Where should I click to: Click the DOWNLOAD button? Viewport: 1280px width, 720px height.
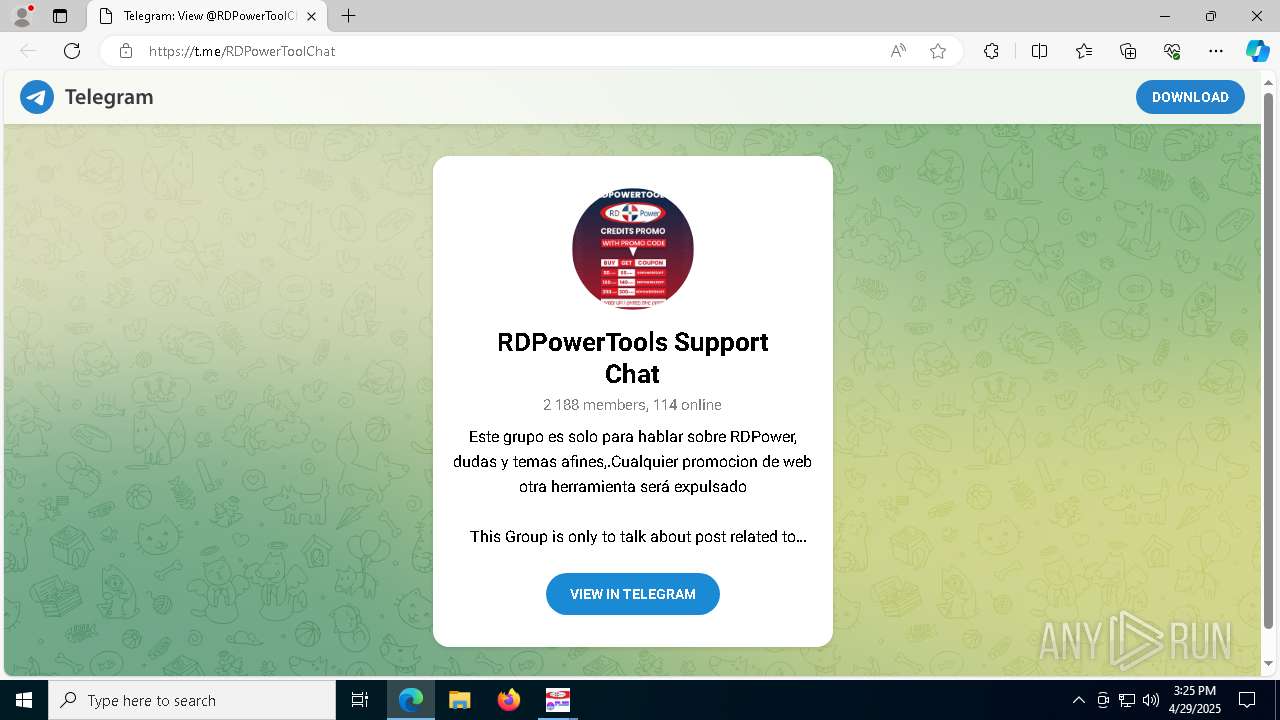[1190, 97]
